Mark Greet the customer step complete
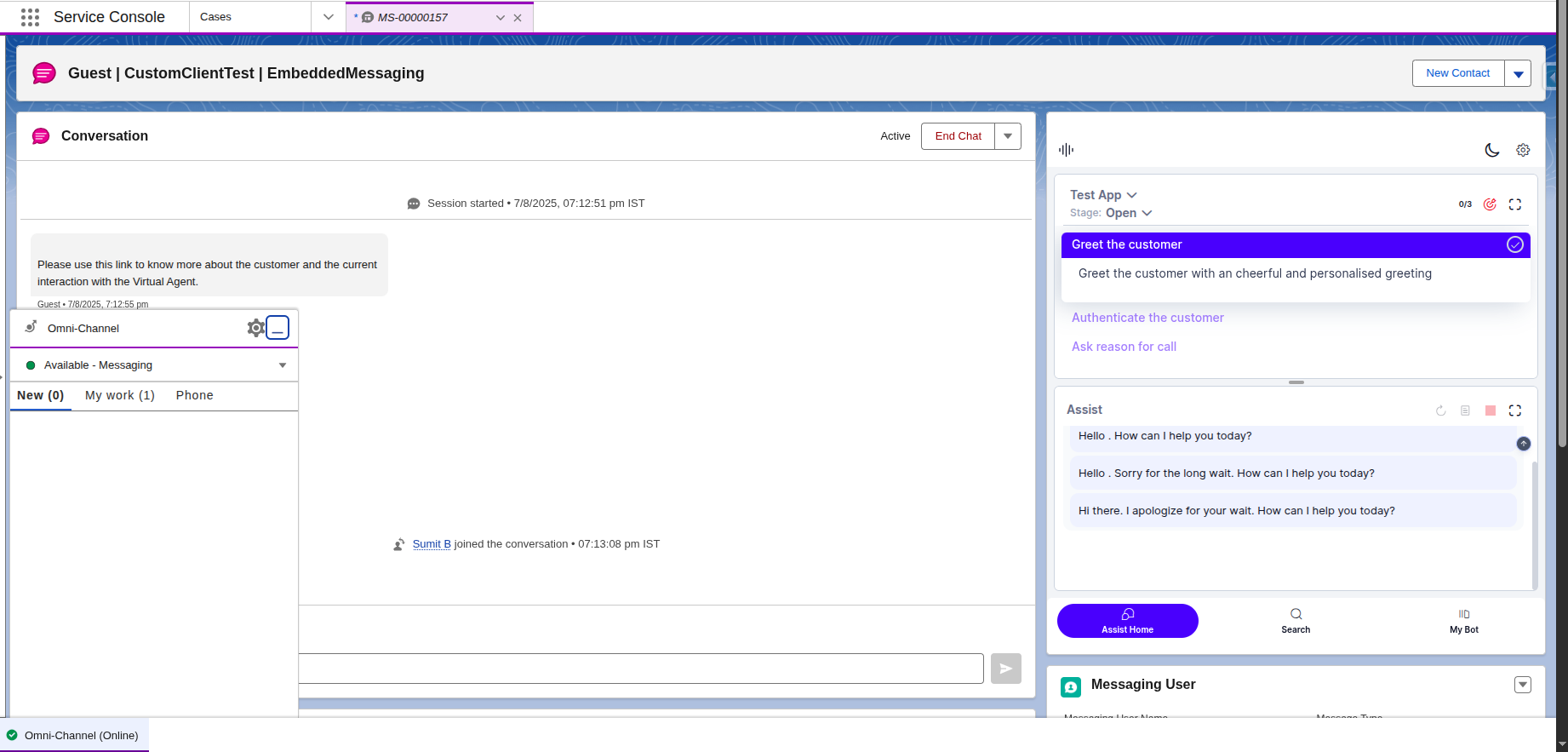1568x752 pixels. (x=1515, y=244)
